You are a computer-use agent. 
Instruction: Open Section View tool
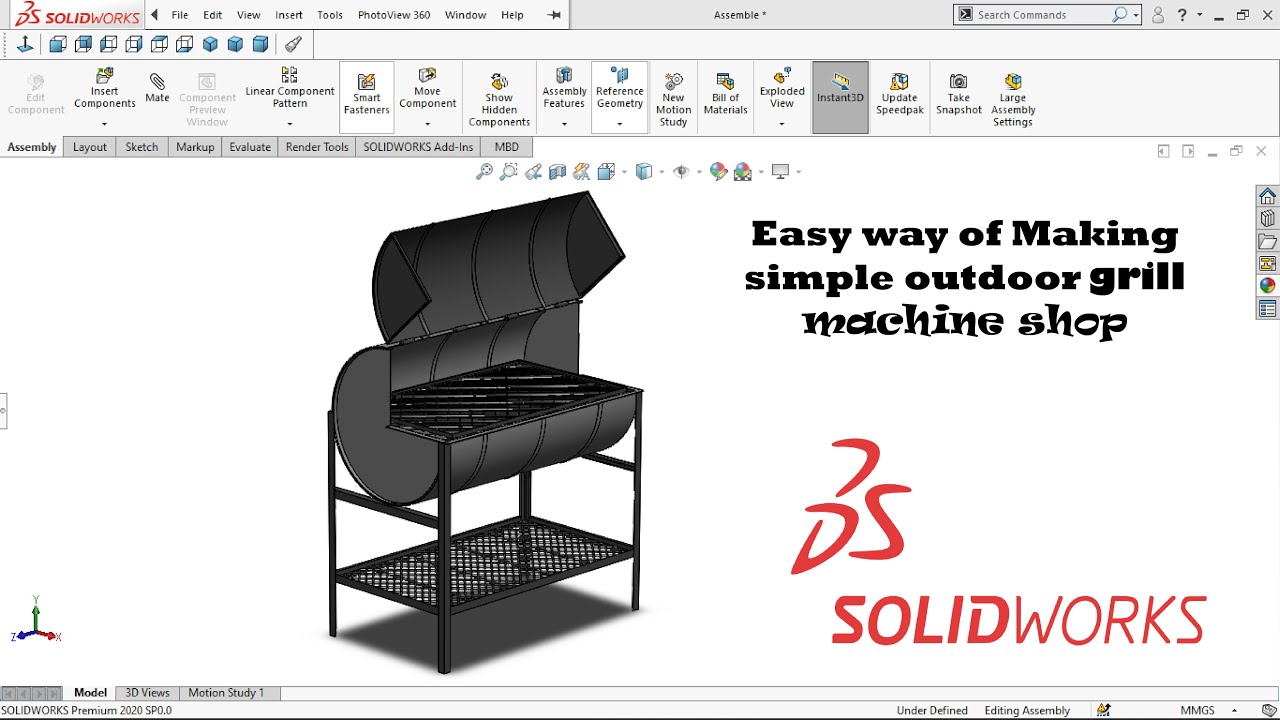[557, 172]
